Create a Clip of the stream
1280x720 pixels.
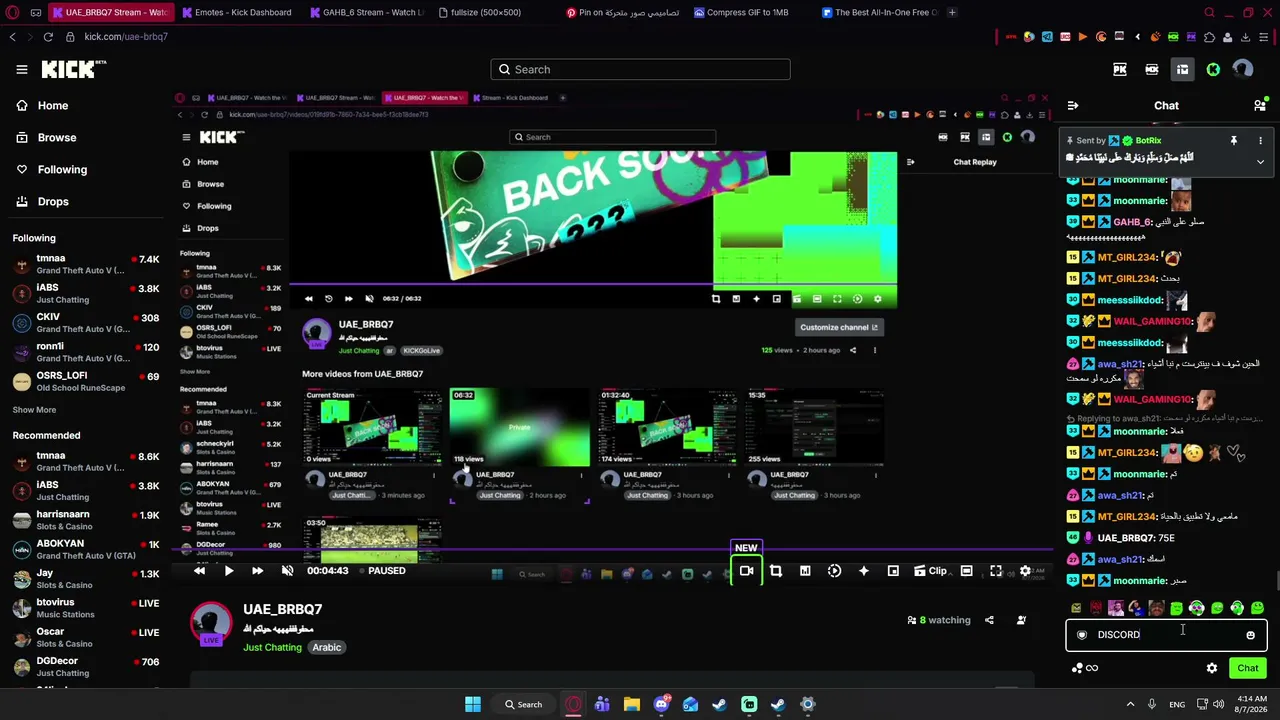930,571
